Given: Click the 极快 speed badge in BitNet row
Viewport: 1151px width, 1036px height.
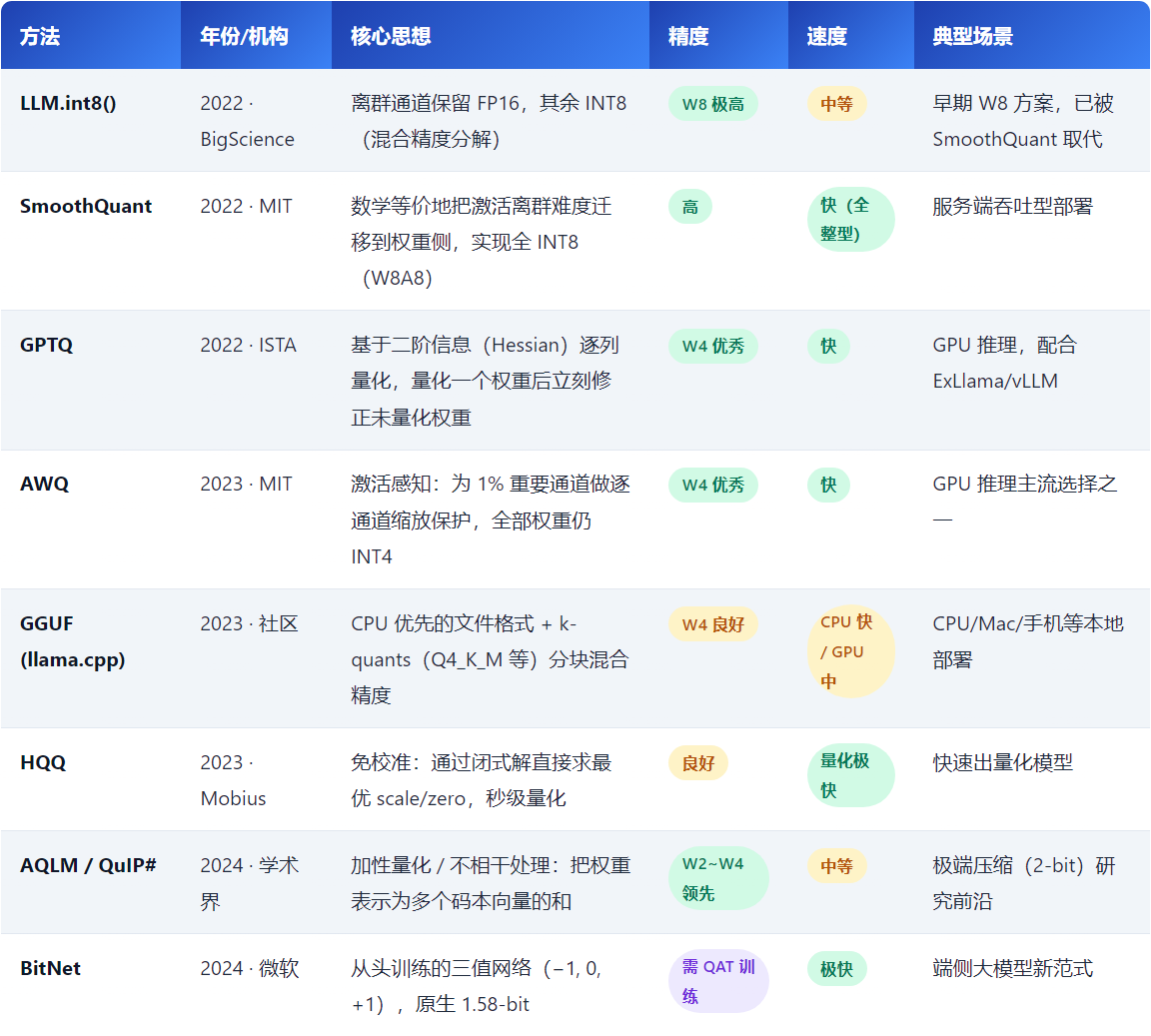Looking at the screenshot, I should (x=837, y=969).
